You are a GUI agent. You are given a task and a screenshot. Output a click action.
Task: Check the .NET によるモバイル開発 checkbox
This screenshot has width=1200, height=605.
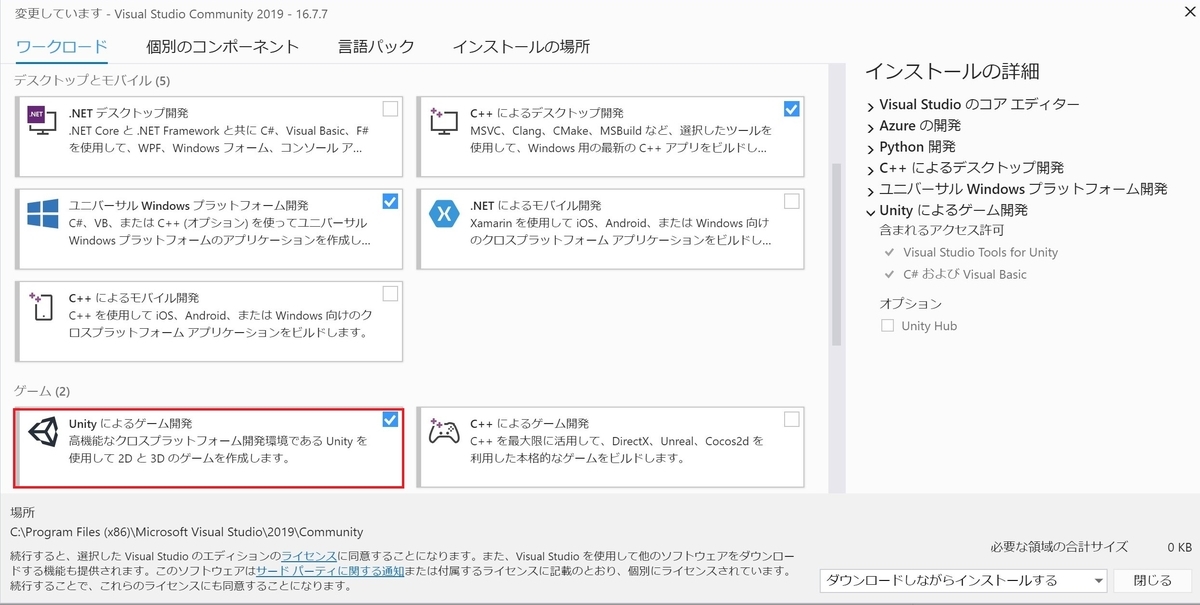click(x=792, y=201)
